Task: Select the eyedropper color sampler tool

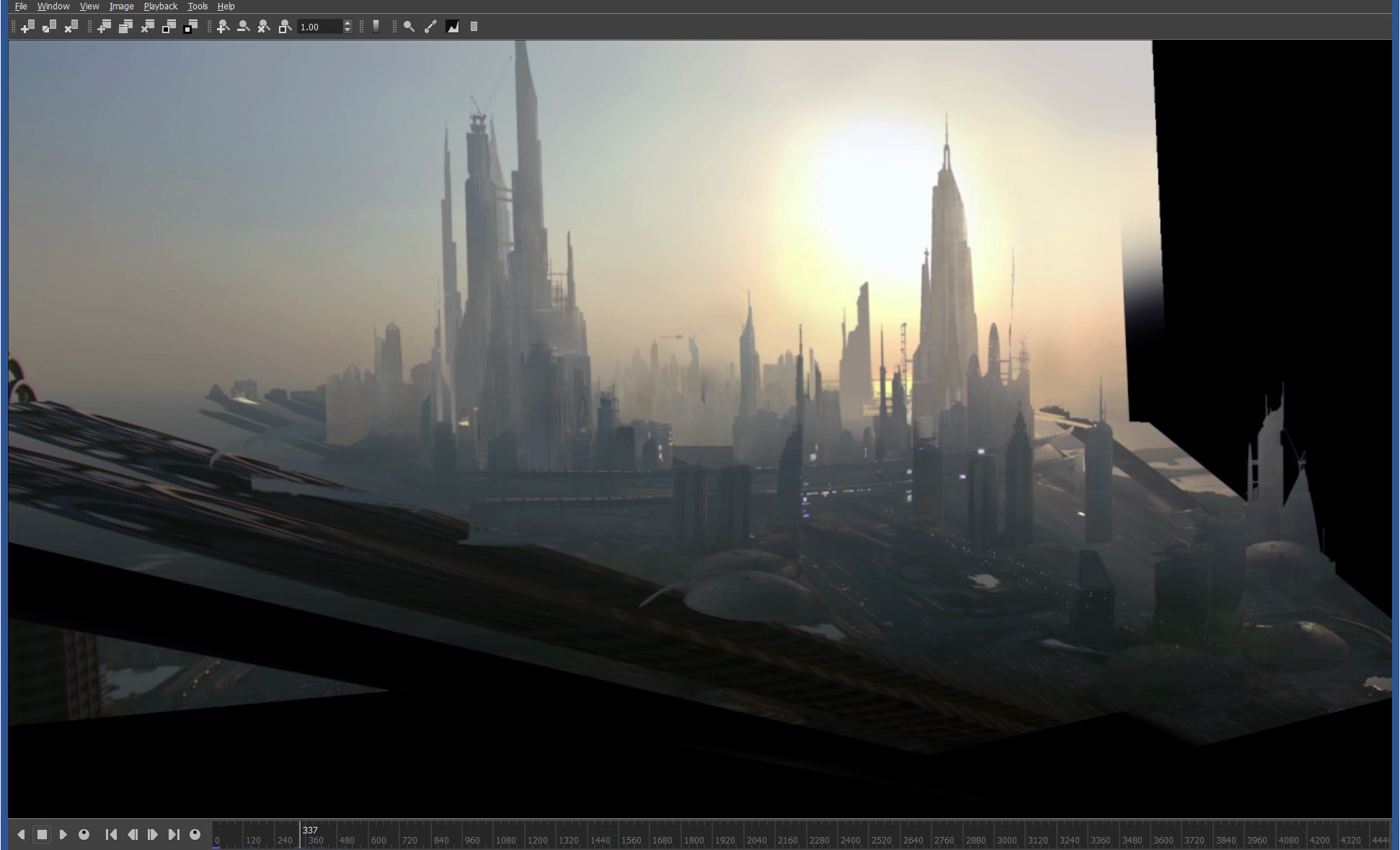Action: [430, 27]
